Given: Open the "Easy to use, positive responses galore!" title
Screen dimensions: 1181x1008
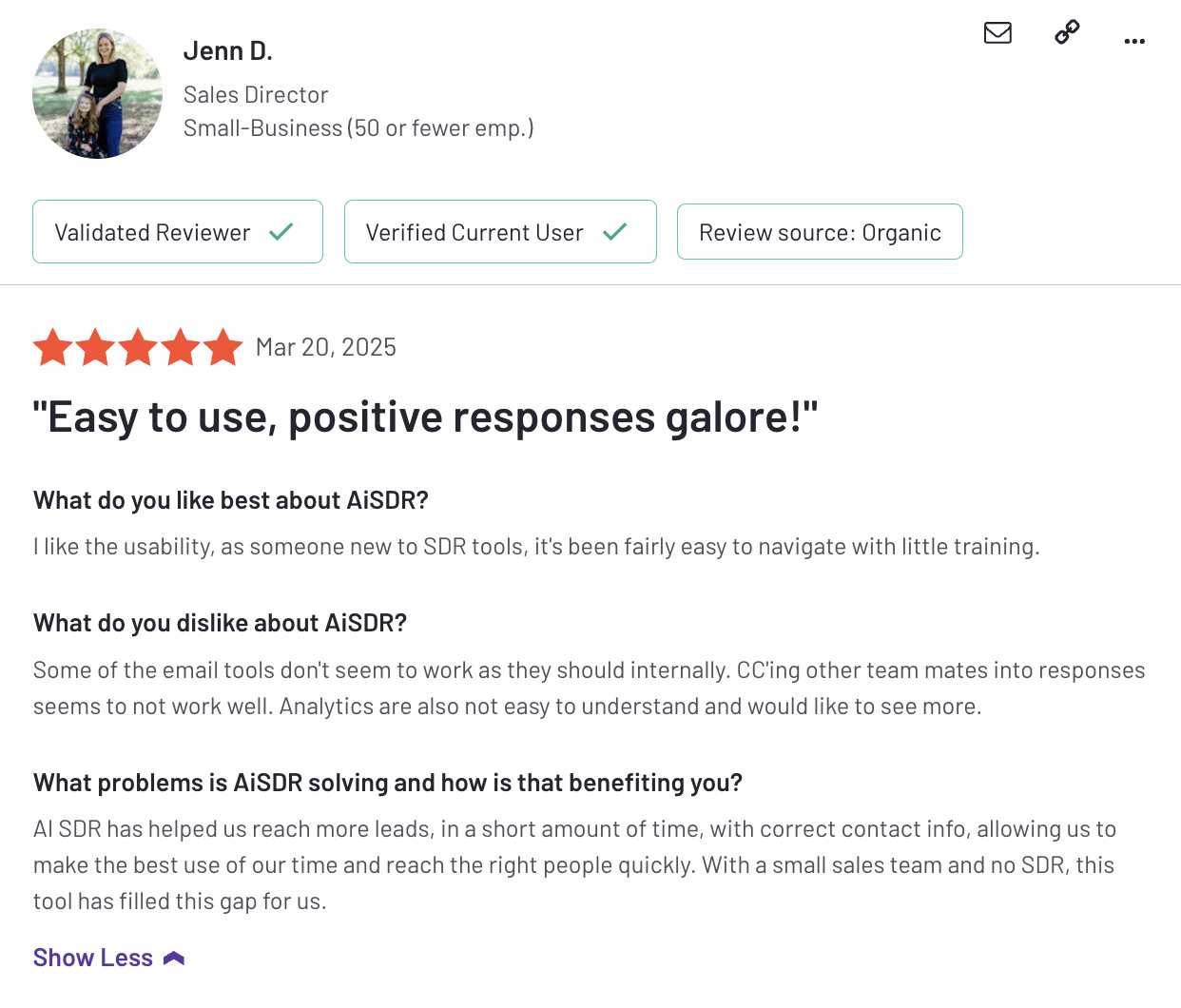Looking at the screenshot, I should (x=425, y=417).
